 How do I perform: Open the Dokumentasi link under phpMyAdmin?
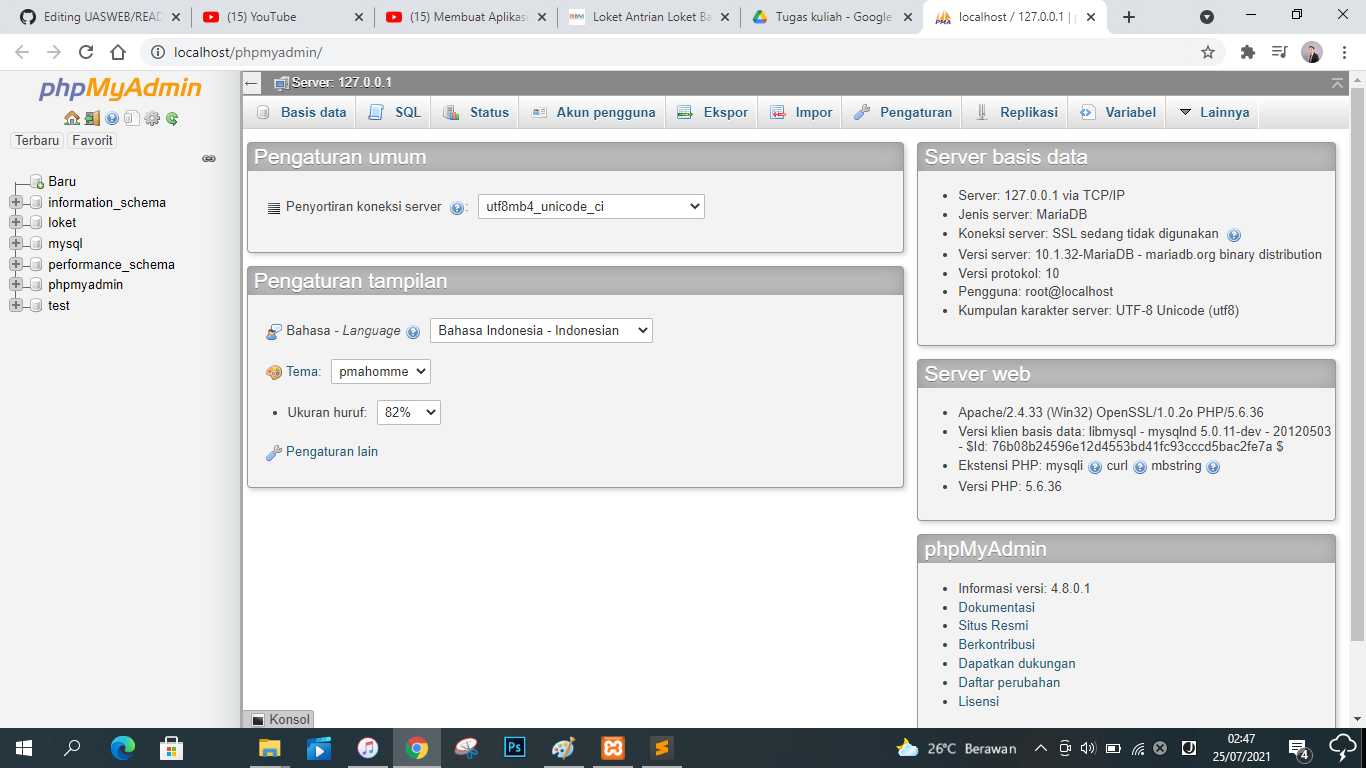click(x=996, y=607)
